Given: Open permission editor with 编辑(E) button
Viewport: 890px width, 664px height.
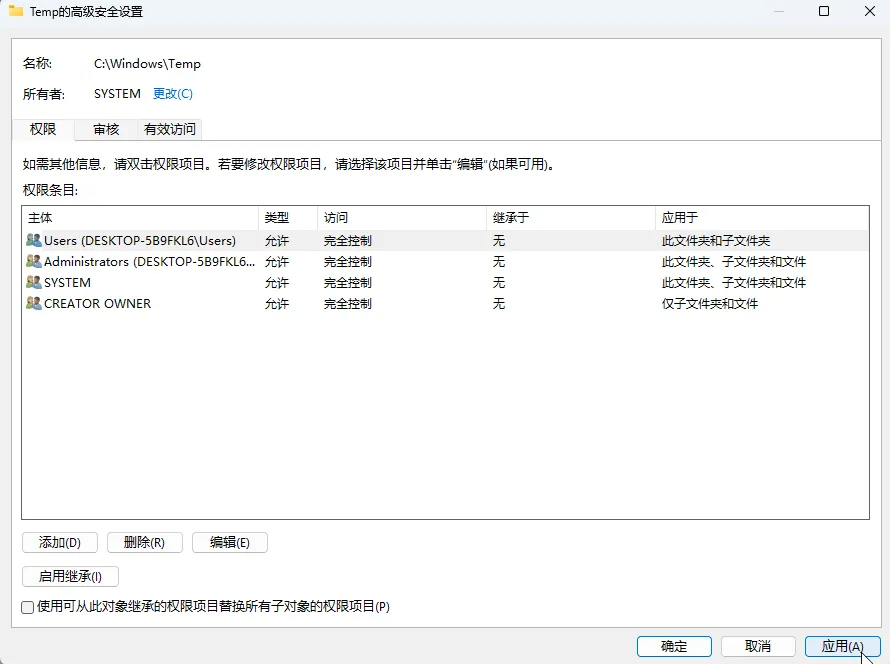Looking at the screenshot, I should 230,543.
